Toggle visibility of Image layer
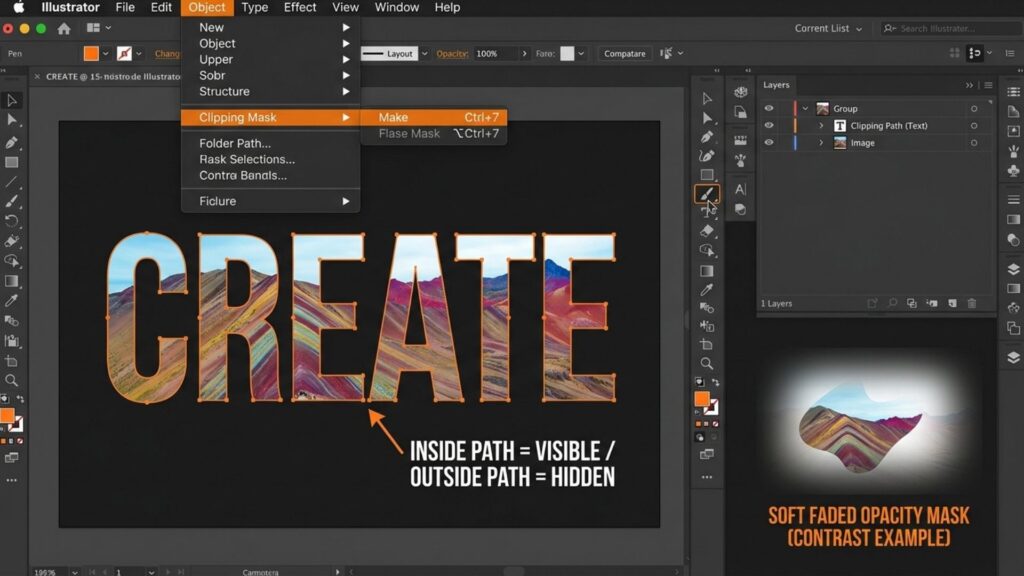This screenshot has width=1024, height=576. click(x=769, y=142)
